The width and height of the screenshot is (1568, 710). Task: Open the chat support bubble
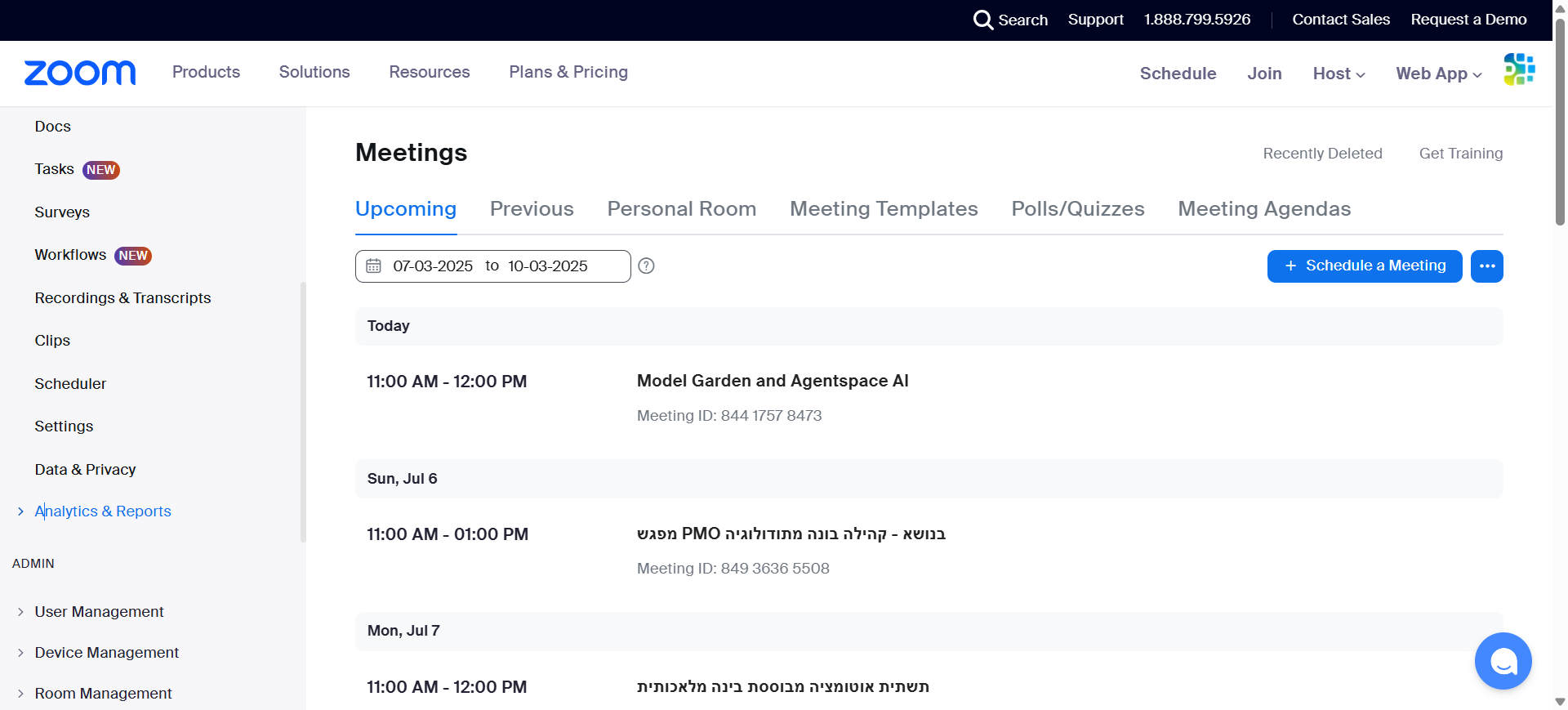(1503, 661)
